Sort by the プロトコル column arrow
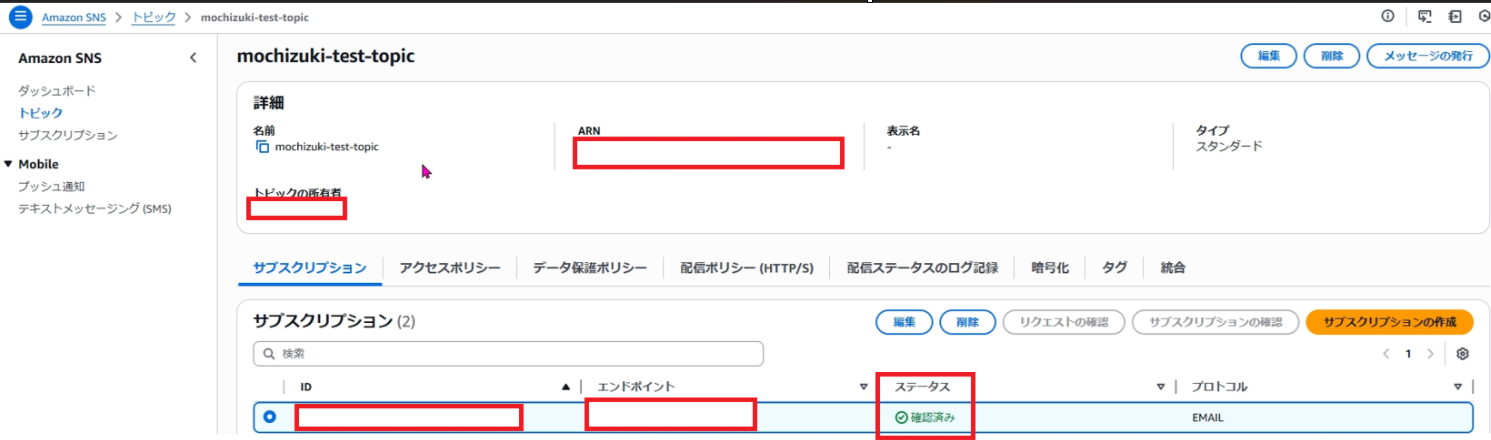This screenshot has width=1491, height=440. pos(1458,386)
